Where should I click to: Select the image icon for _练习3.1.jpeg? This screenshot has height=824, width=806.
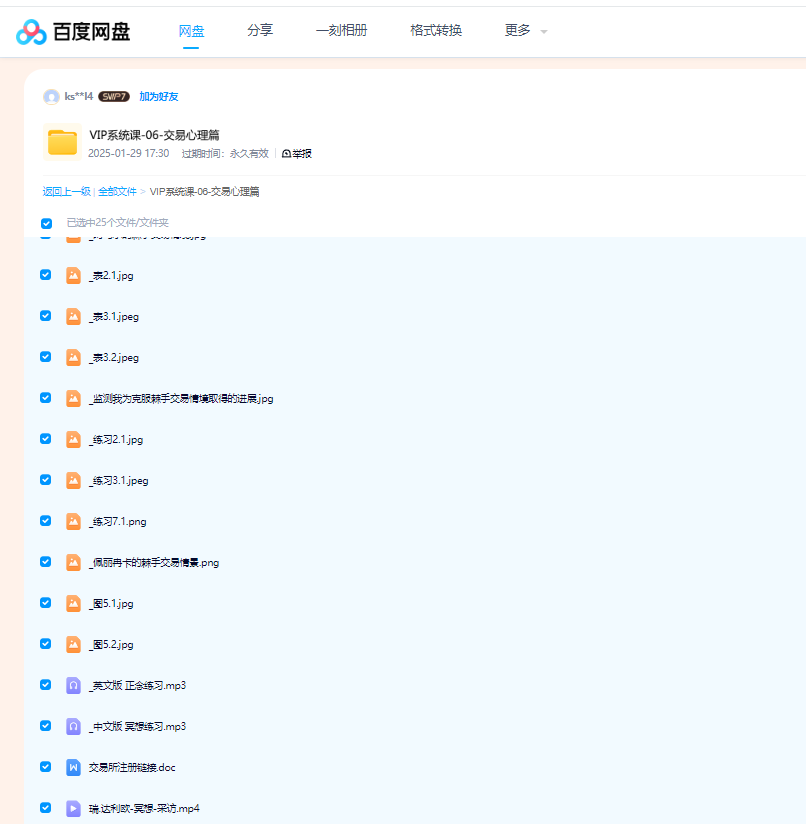coord(73,480)
